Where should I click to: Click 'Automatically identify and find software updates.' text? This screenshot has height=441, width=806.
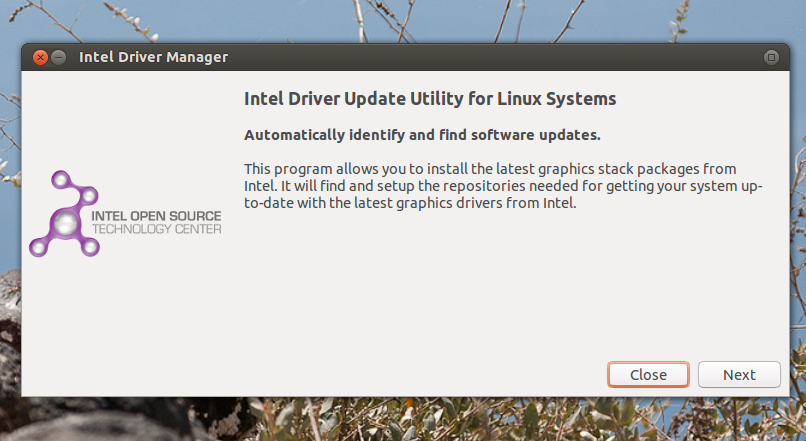pos(422,135)
